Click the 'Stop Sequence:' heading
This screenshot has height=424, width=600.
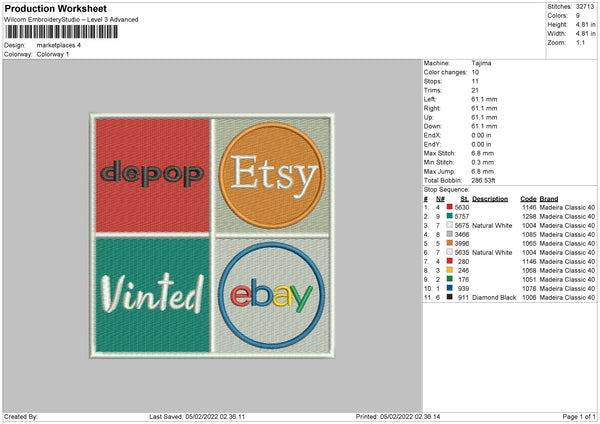click(446, 189)
